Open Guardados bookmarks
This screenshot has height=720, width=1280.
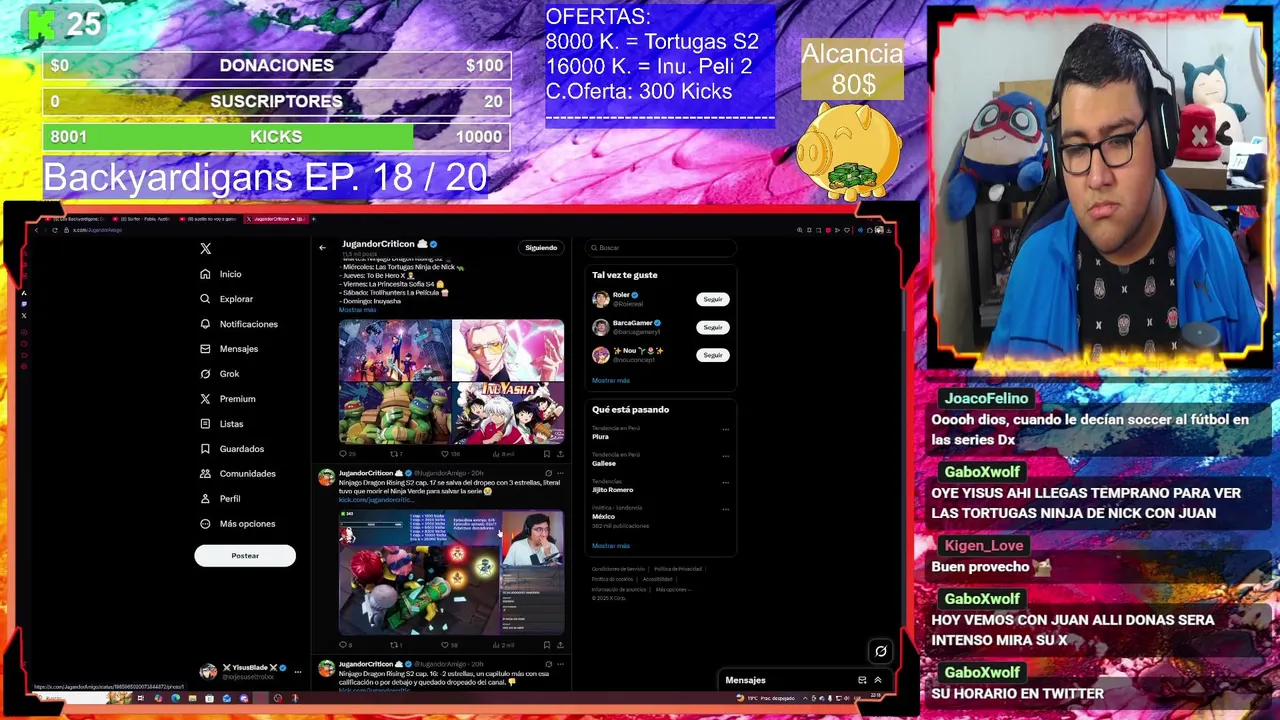(x=232, y=449)
